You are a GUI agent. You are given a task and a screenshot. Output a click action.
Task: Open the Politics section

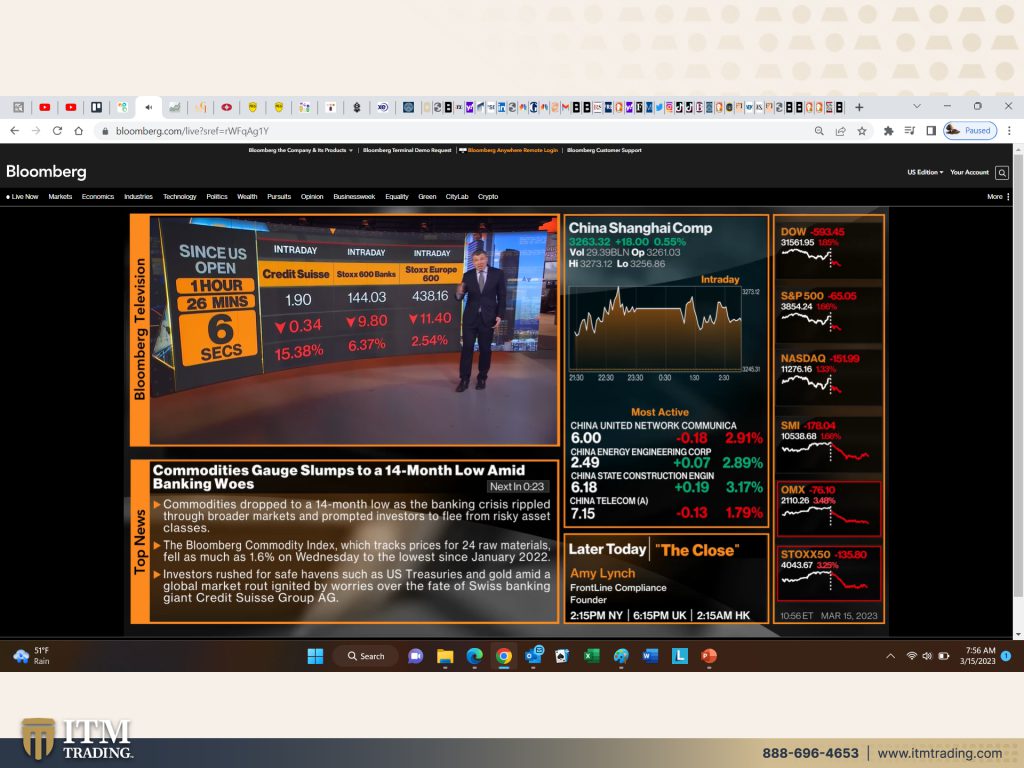(x=217, y=197)
